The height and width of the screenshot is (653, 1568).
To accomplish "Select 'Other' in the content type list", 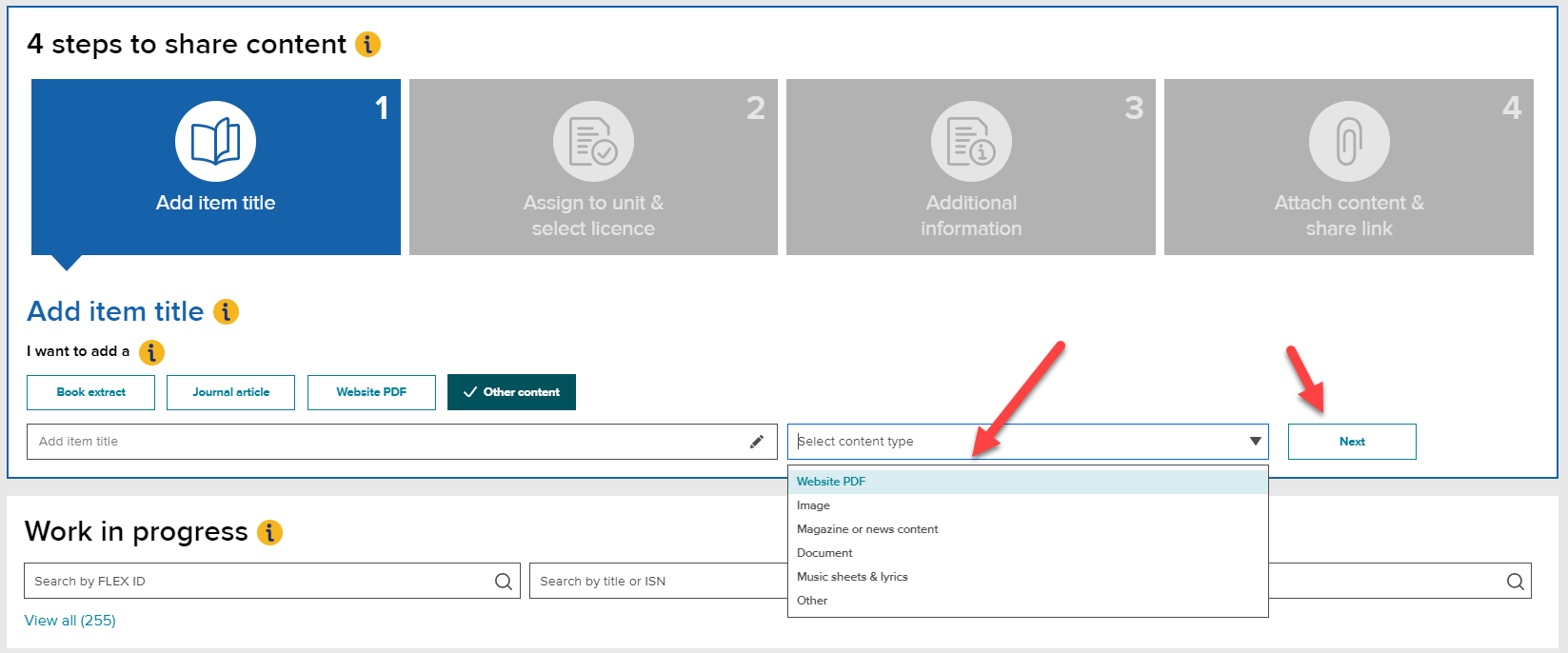I will coord(1028,601).
